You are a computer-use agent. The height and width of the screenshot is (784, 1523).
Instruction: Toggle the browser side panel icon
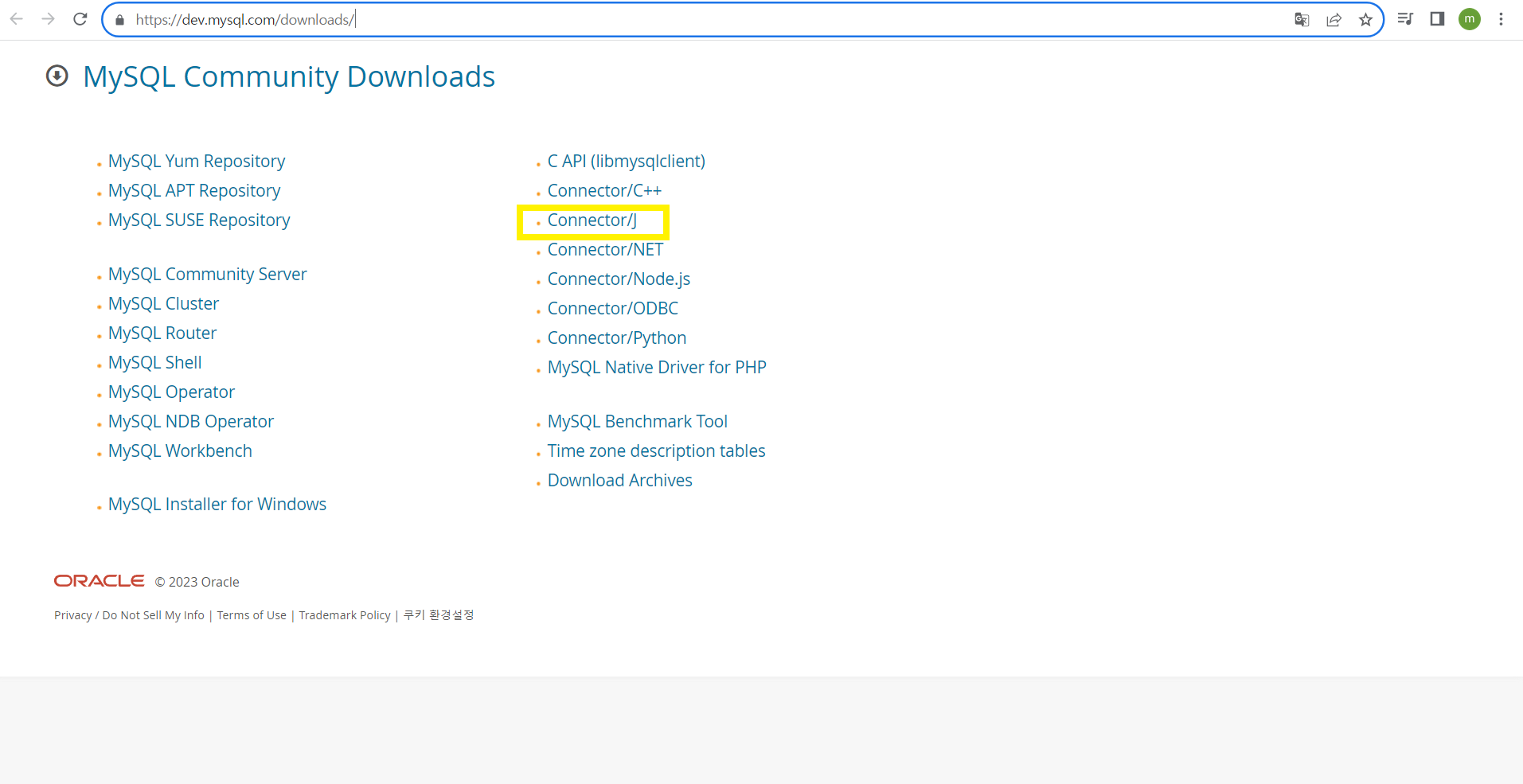(x=1437, y=19)
